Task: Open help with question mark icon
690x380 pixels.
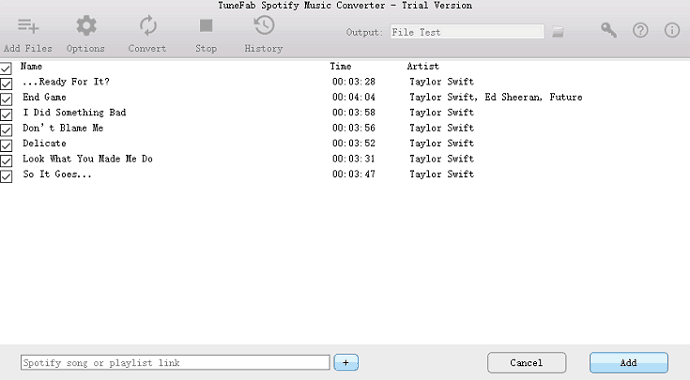Action: [x=640, y=30]
